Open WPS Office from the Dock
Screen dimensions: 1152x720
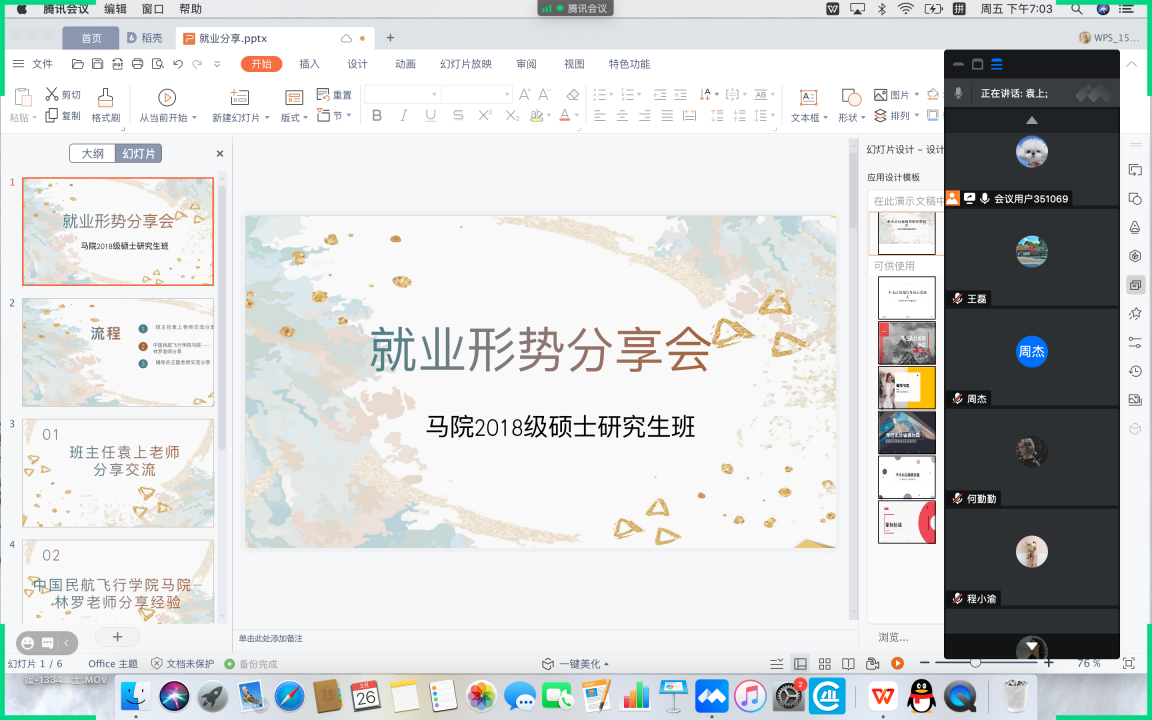pos(882,696)
